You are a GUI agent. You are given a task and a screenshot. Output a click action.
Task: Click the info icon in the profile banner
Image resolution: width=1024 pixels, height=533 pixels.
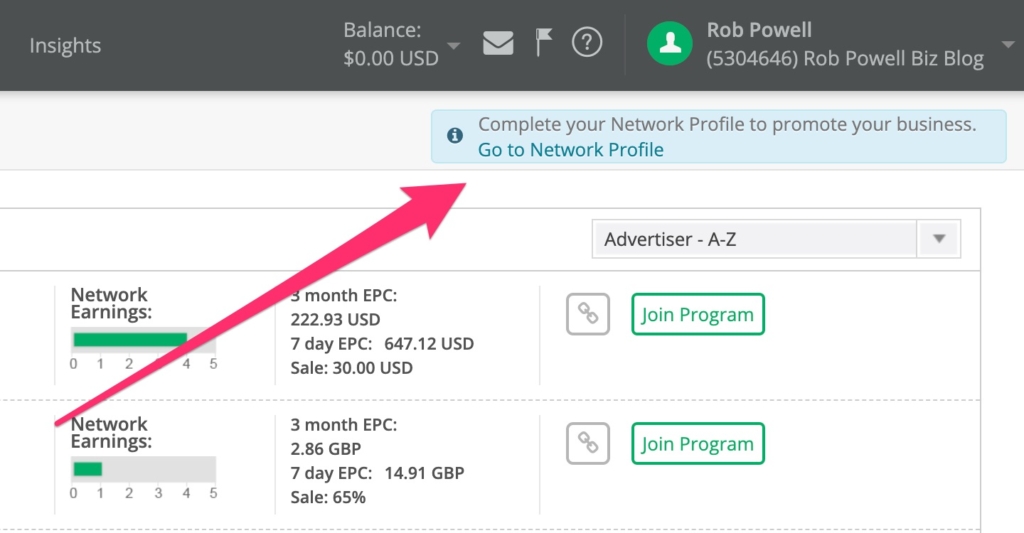(455, 135)
